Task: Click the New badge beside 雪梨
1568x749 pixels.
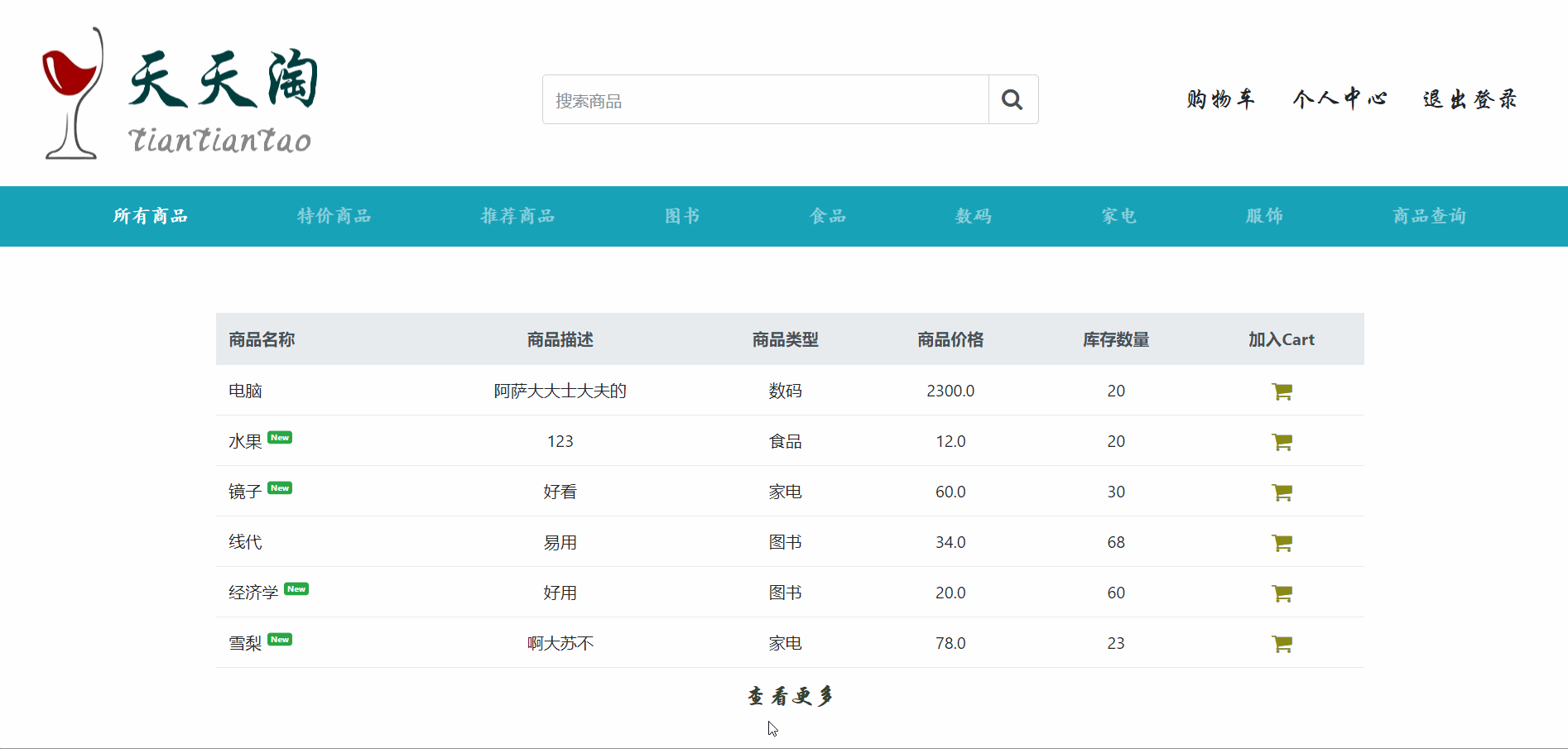Action: click(280, 640)
